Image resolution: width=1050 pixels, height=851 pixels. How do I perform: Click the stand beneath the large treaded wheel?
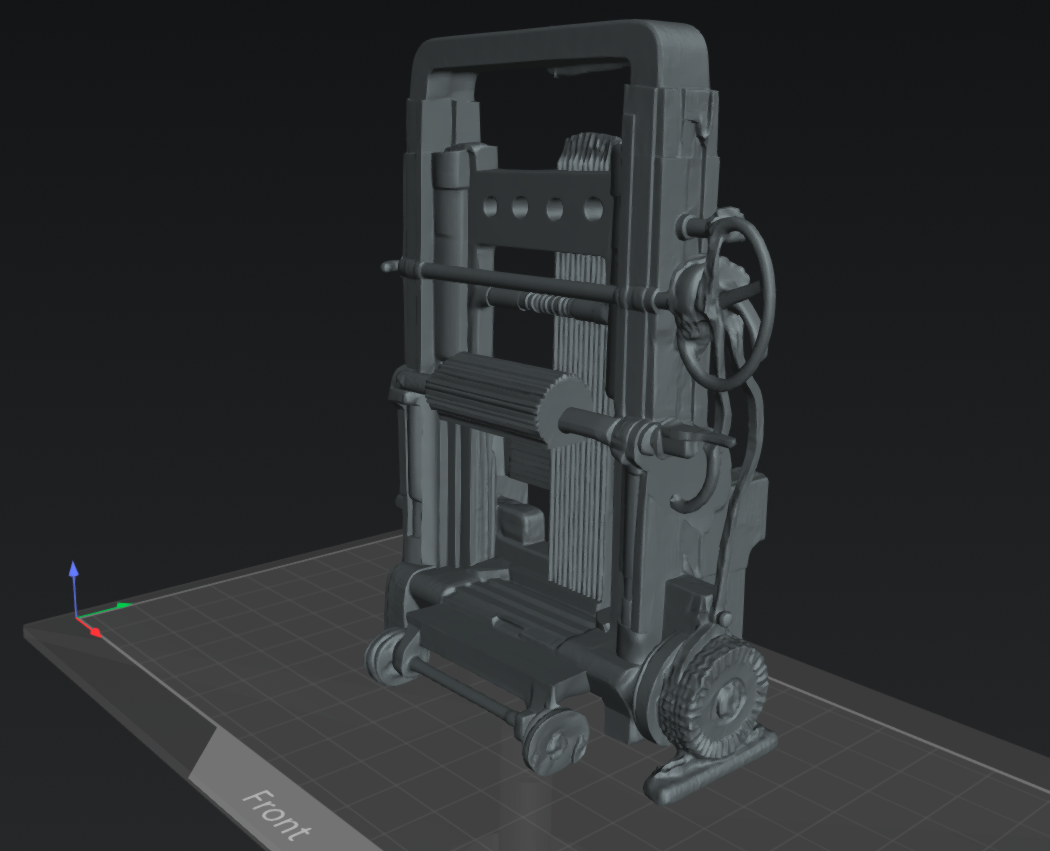[x=710, y=769]
